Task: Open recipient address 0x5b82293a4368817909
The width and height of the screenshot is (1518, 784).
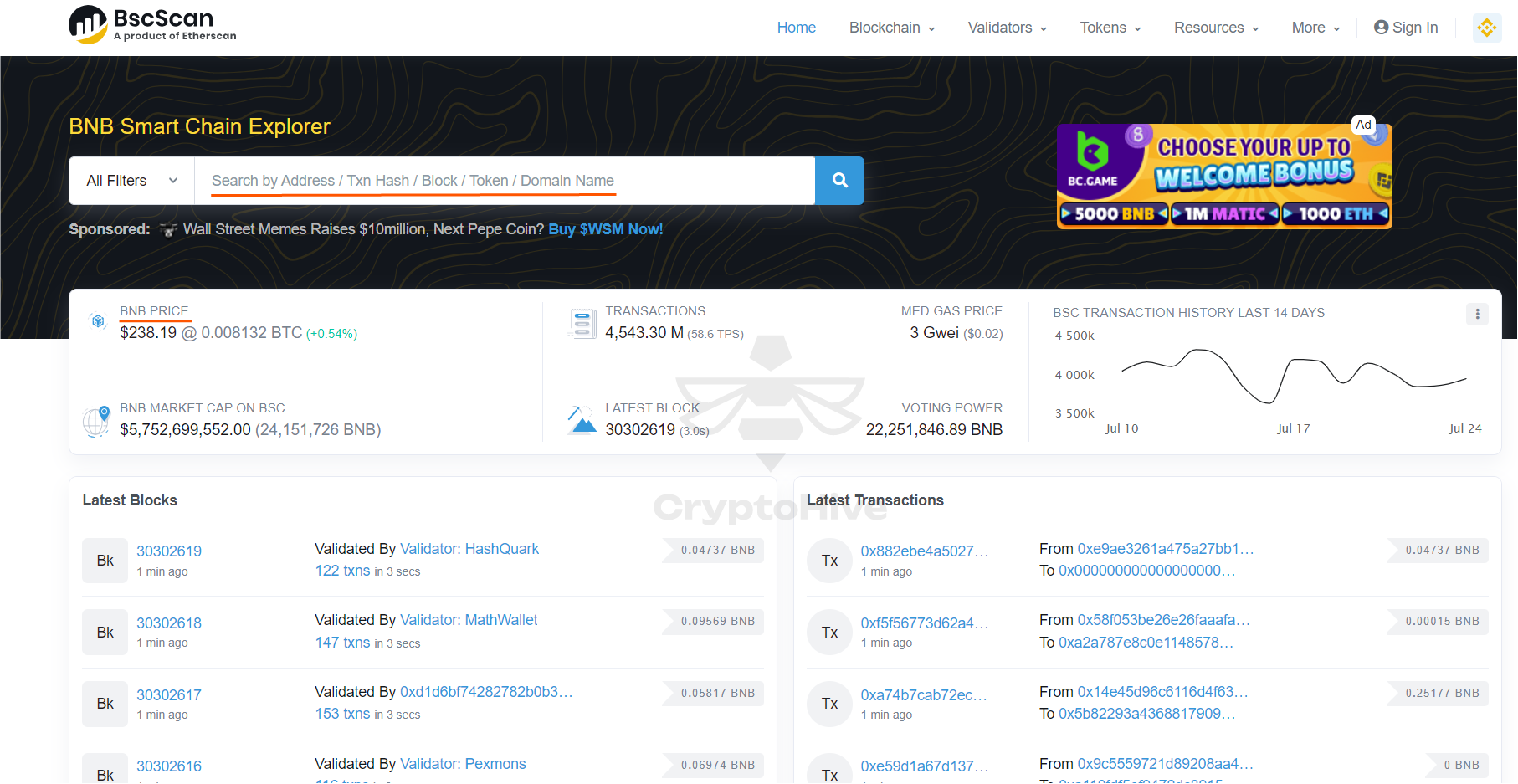Action: click(1147, 714)
